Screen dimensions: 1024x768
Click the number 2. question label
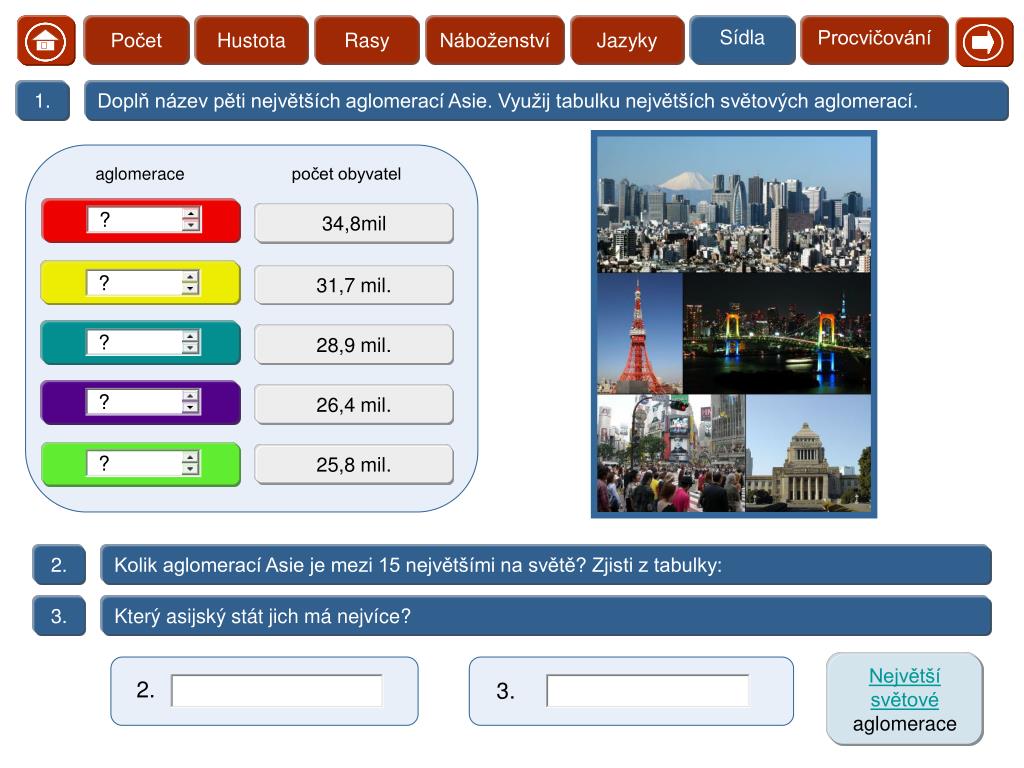click(59, 564)
